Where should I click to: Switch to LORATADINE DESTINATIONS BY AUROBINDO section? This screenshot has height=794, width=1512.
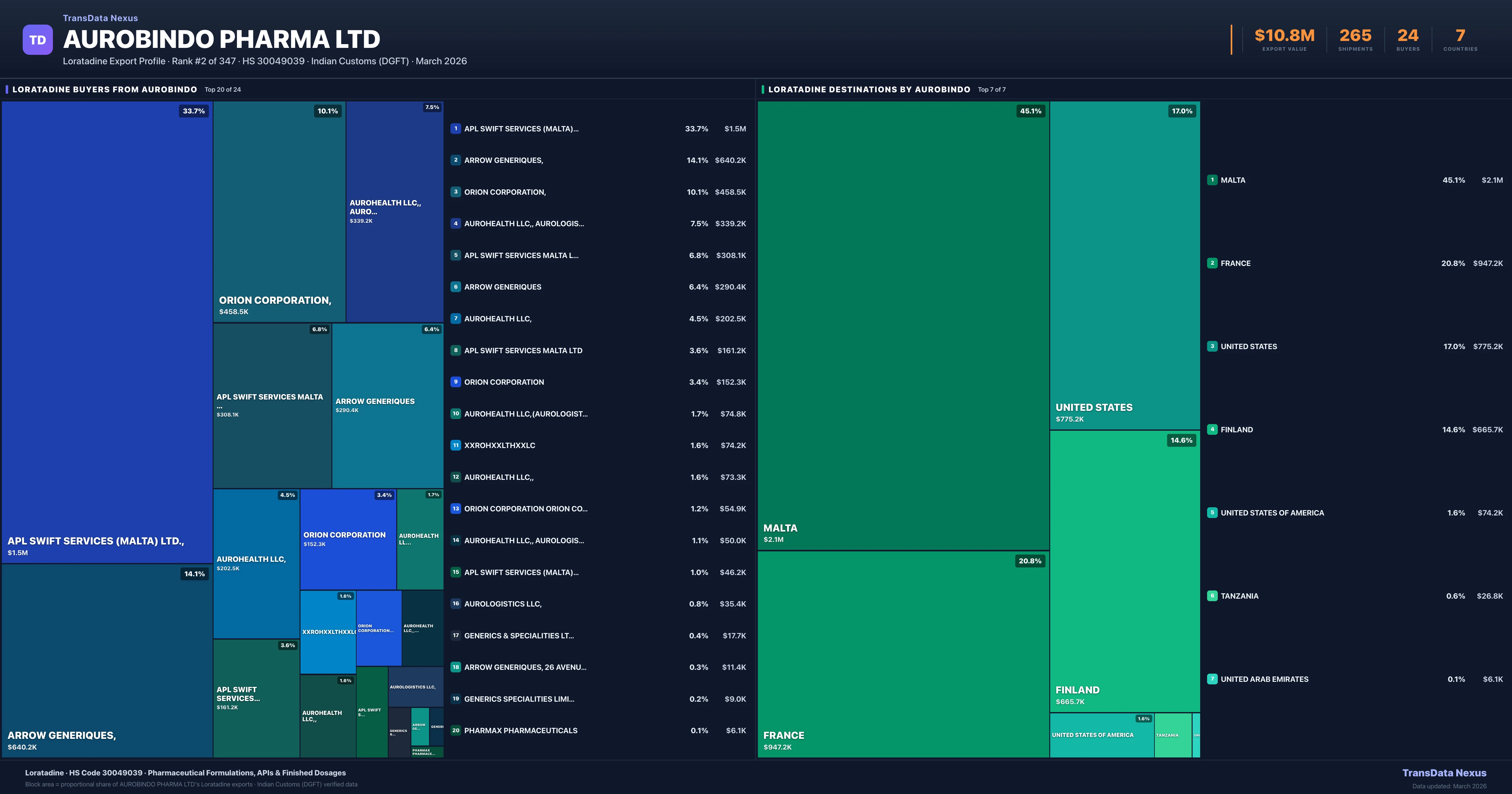[x=870, y=89]
